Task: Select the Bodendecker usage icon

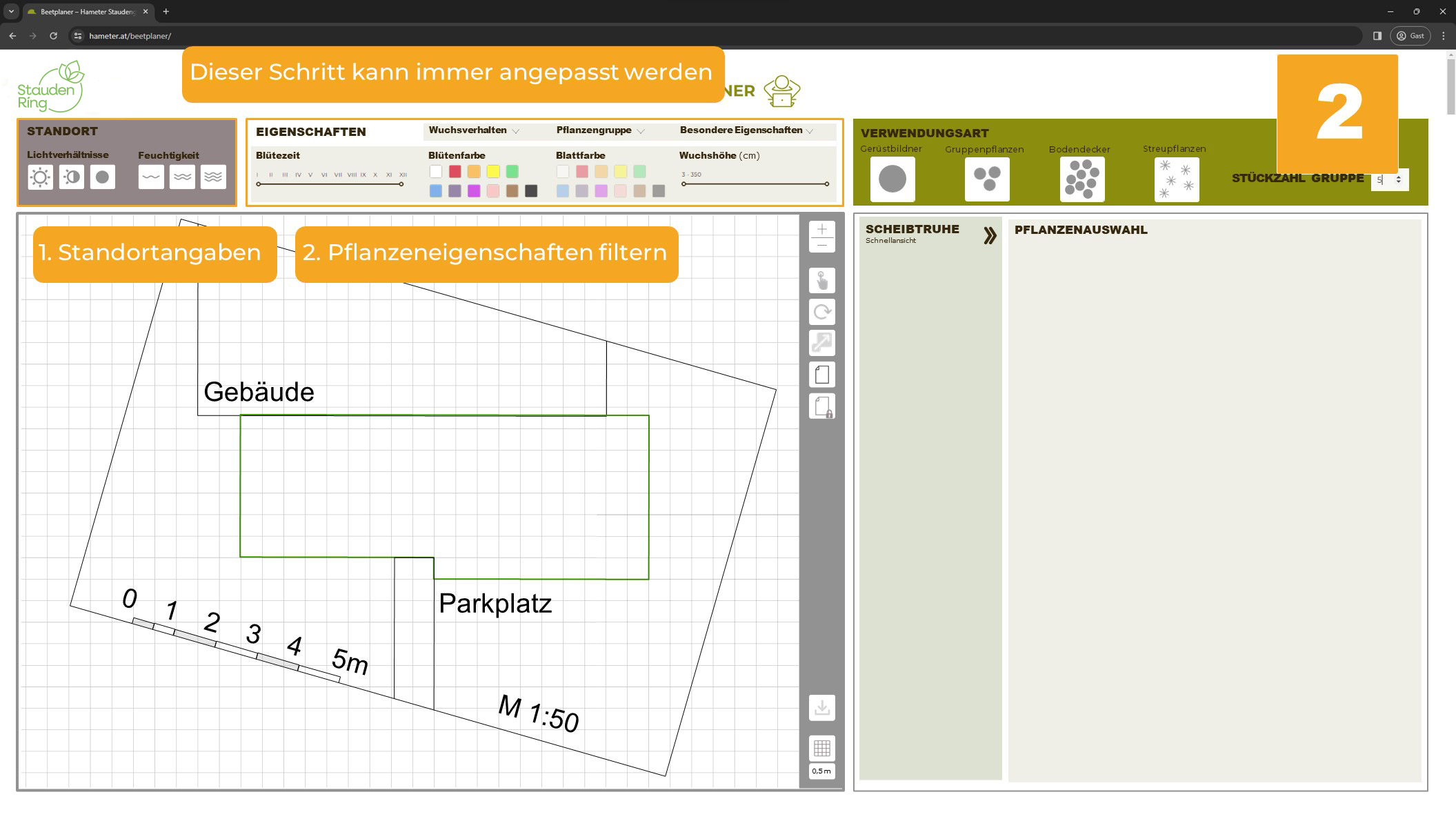Action: pos(1081,179)
